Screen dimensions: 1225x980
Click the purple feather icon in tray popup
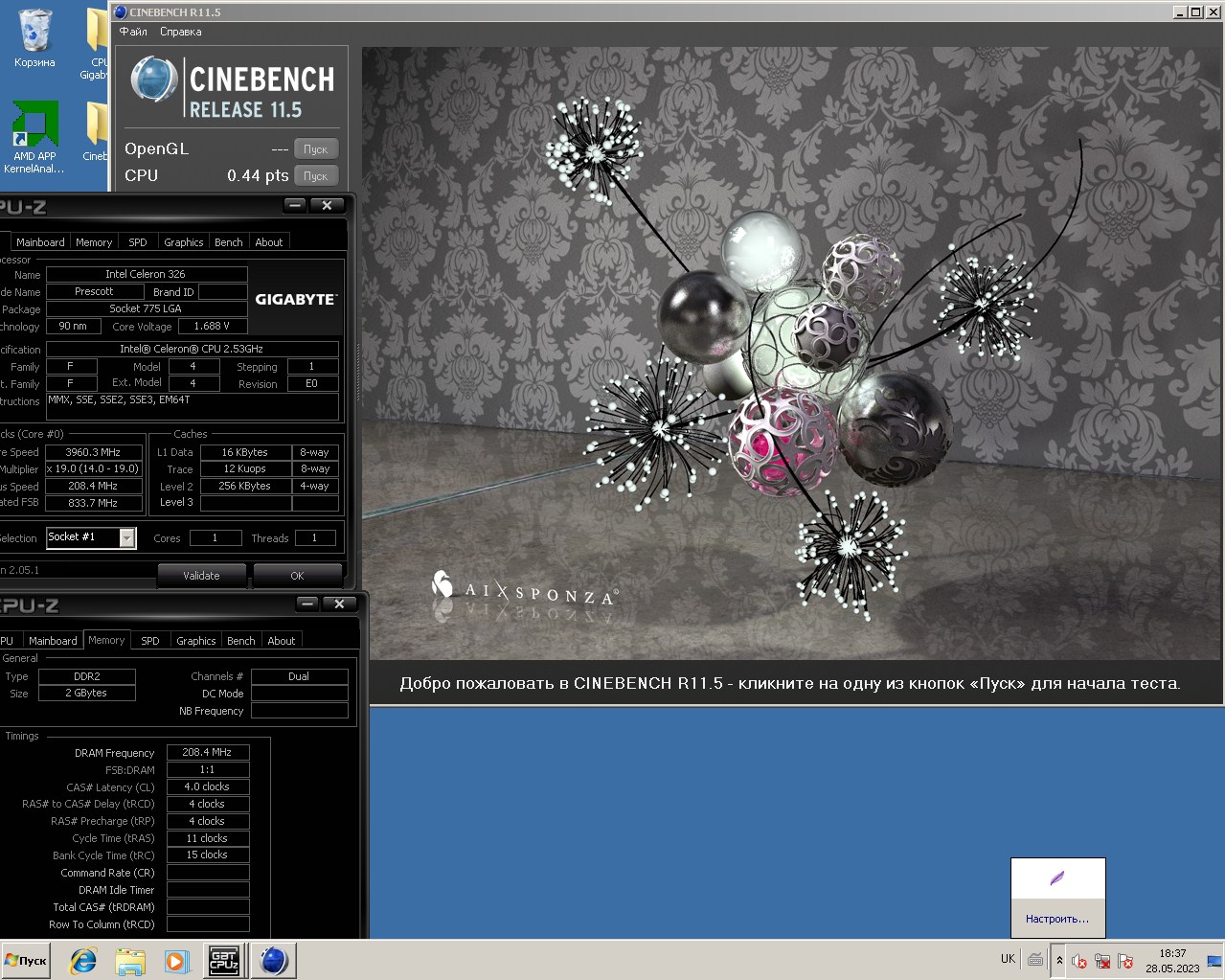tap(1057, 878)
